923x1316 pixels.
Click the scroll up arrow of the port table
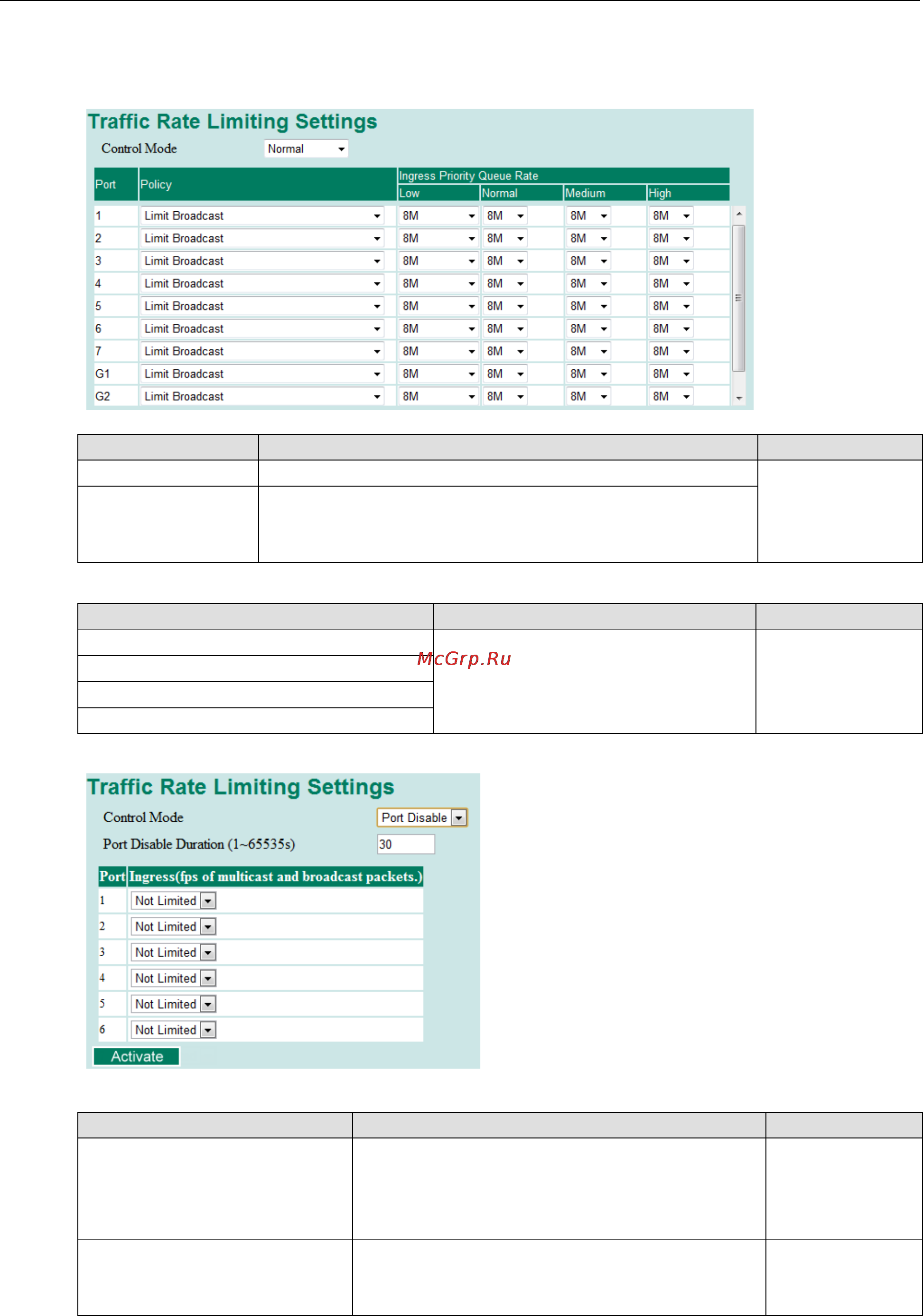pyautogui.click(x=739, y=215)
